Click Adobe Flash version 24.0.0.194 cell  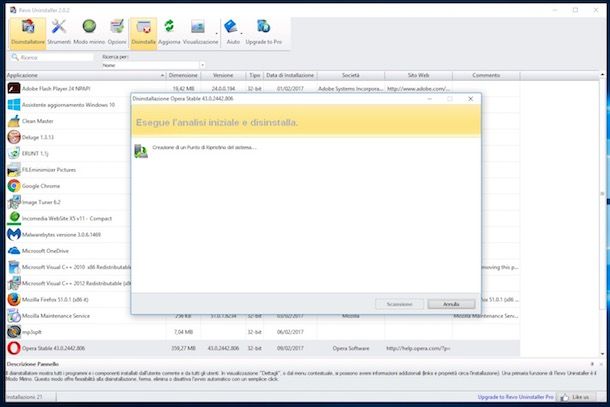(x=223, y=89)
